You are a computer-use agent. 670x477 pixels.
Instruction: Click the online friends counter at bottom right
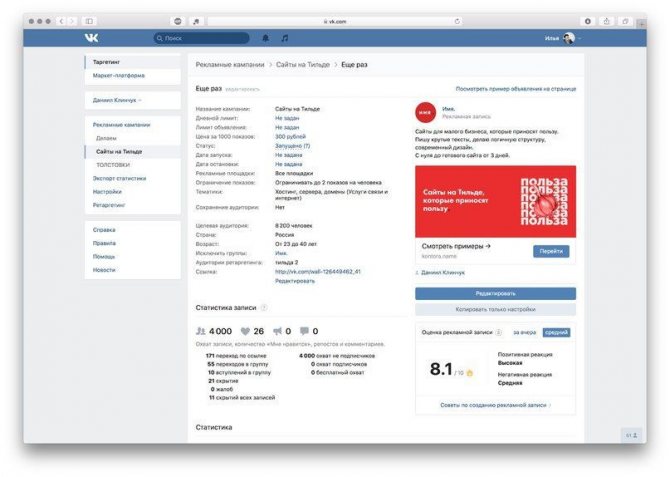pyautogui.click(x=632, y=435)
